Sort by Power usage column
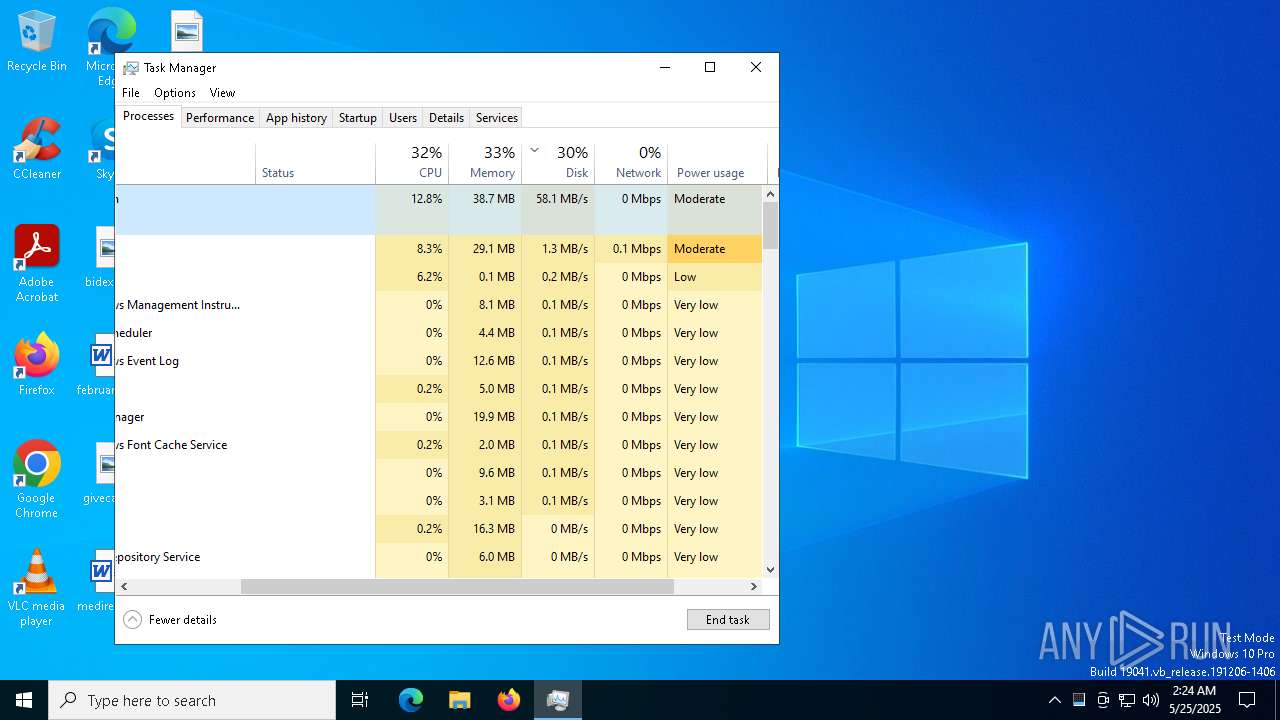This screenshot has height=720, width=1280. 717,163
